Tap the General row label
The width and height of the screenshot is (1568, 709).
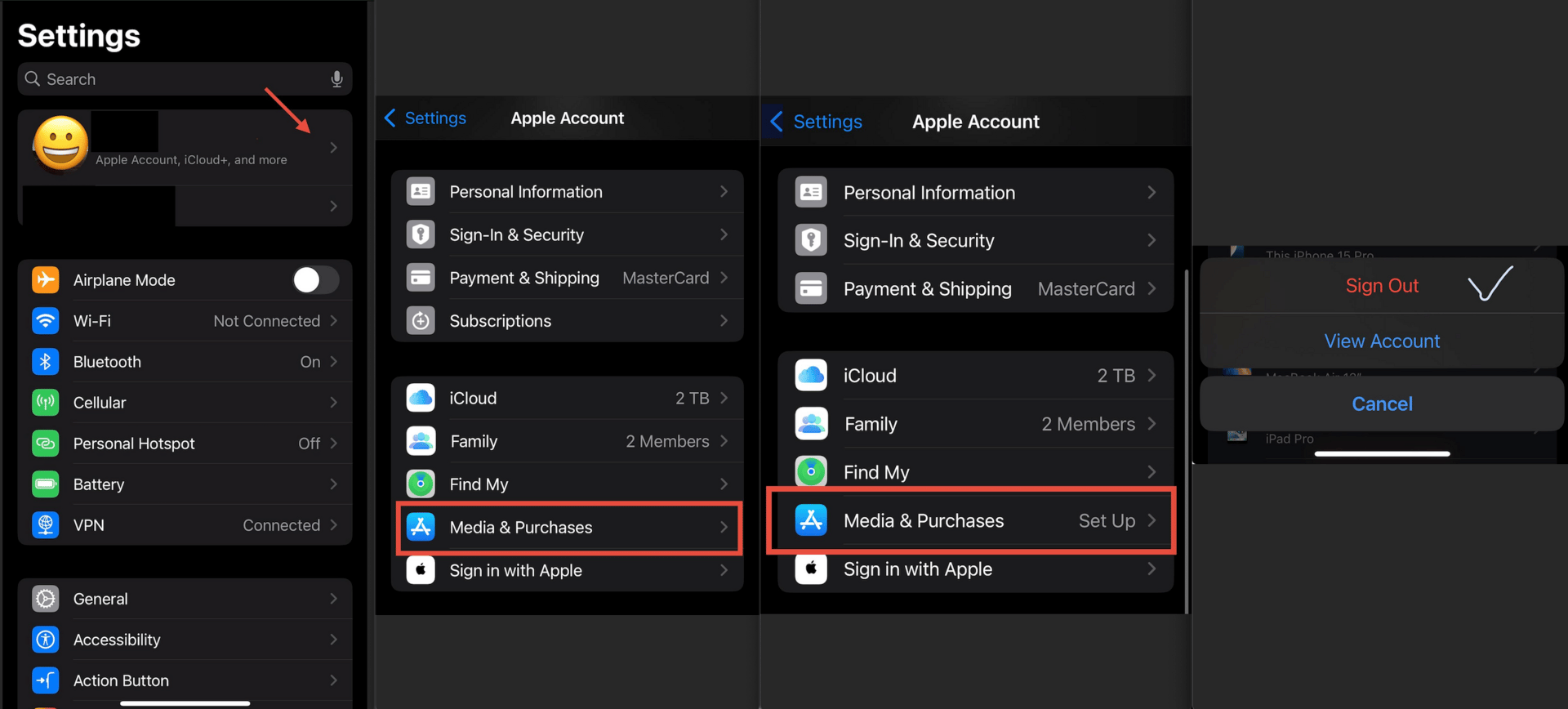click(x=100, y=599)
